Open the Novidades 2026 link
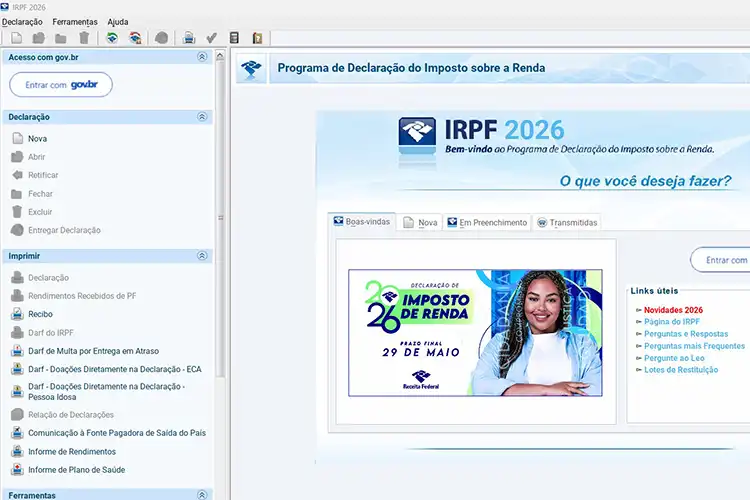 (673, 310)
